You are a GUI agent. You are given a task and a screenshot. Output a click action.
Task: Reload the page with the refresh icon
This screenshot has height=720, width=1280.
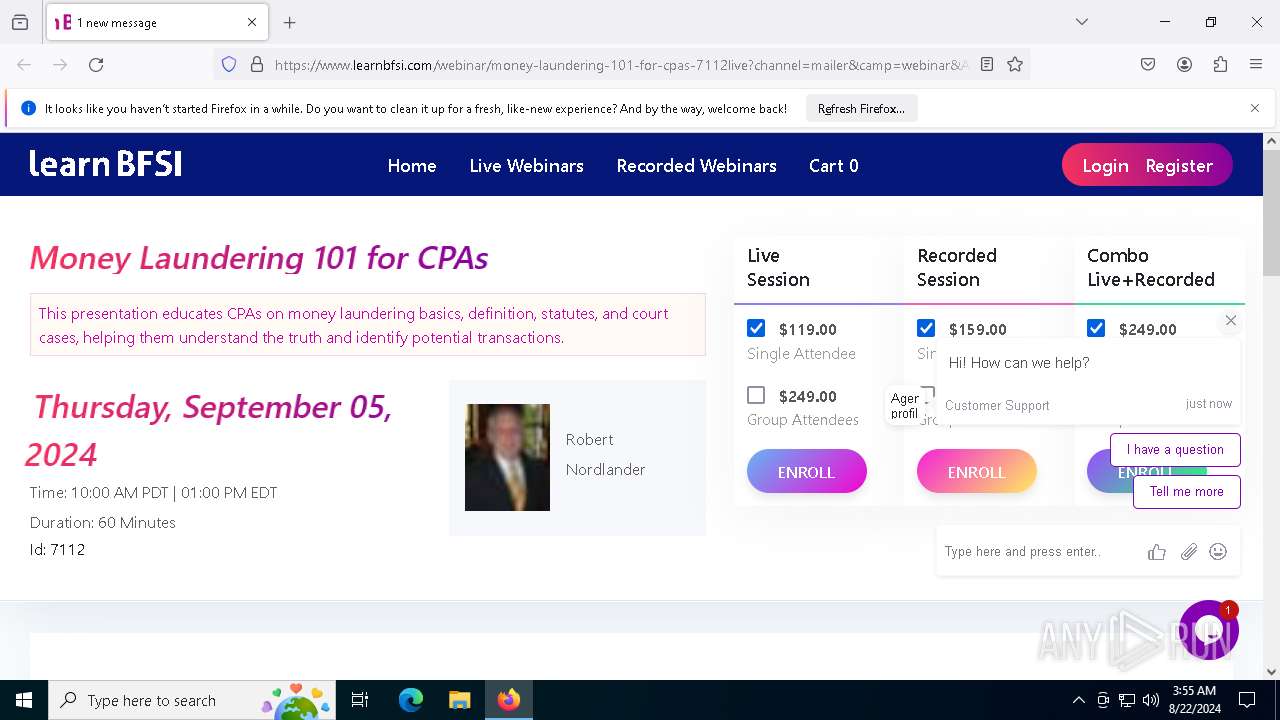96,65
